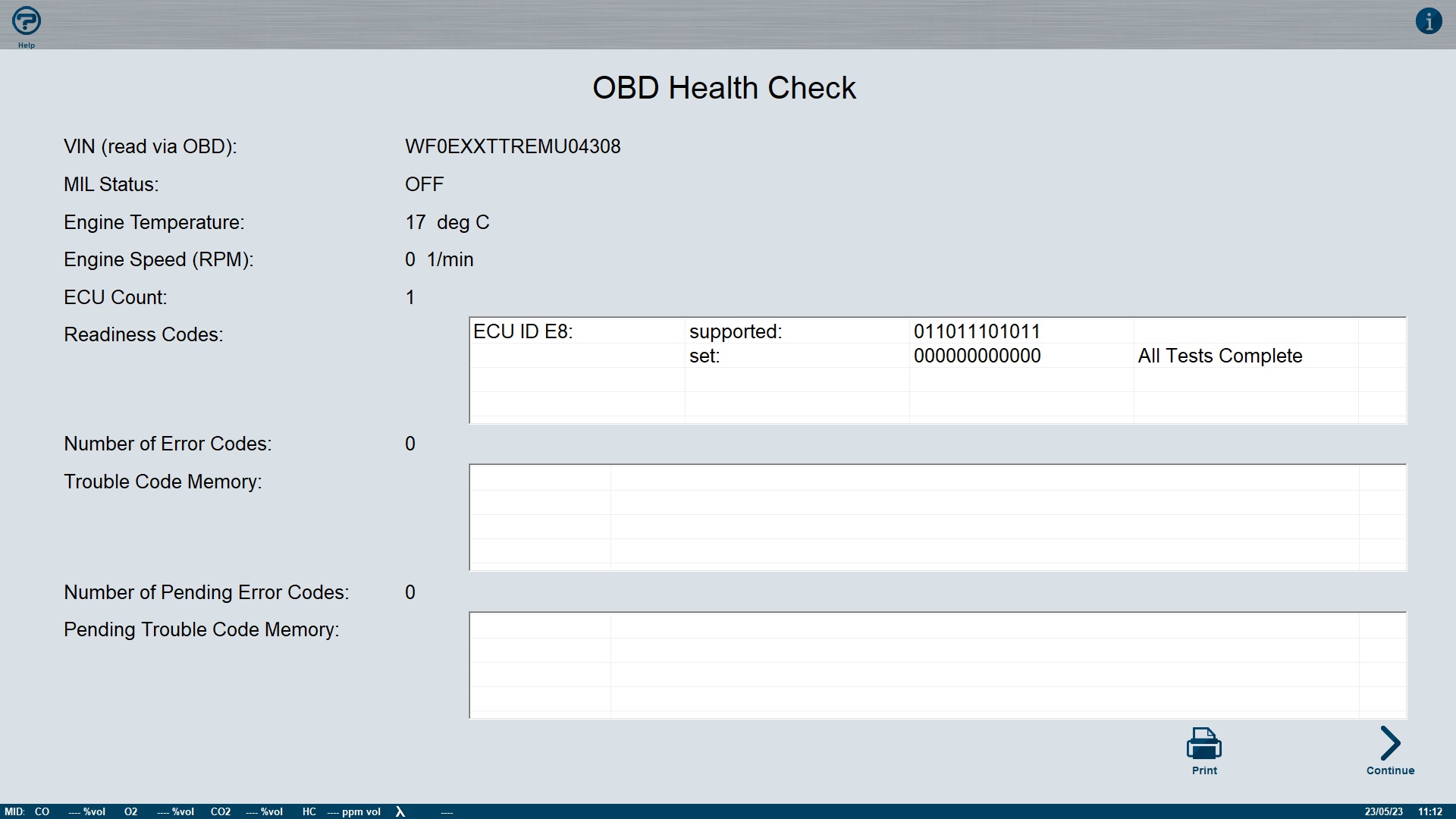Image resolution: width=1456 pixels, height=819 pixels.
Task: Select the VIN number WF0EXXTTREMU04308
Action: click(513, 146)
